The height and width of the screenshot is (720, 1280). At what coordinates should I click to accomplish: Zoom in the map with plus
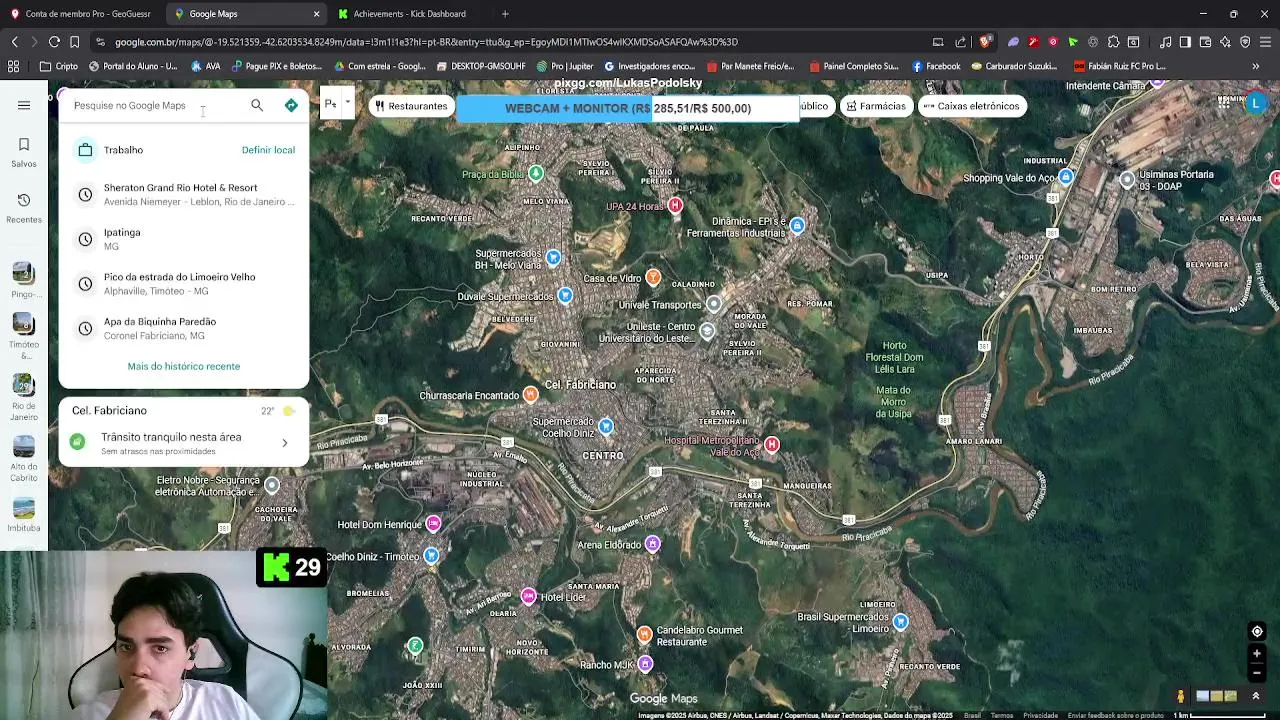coord(1257,654)
